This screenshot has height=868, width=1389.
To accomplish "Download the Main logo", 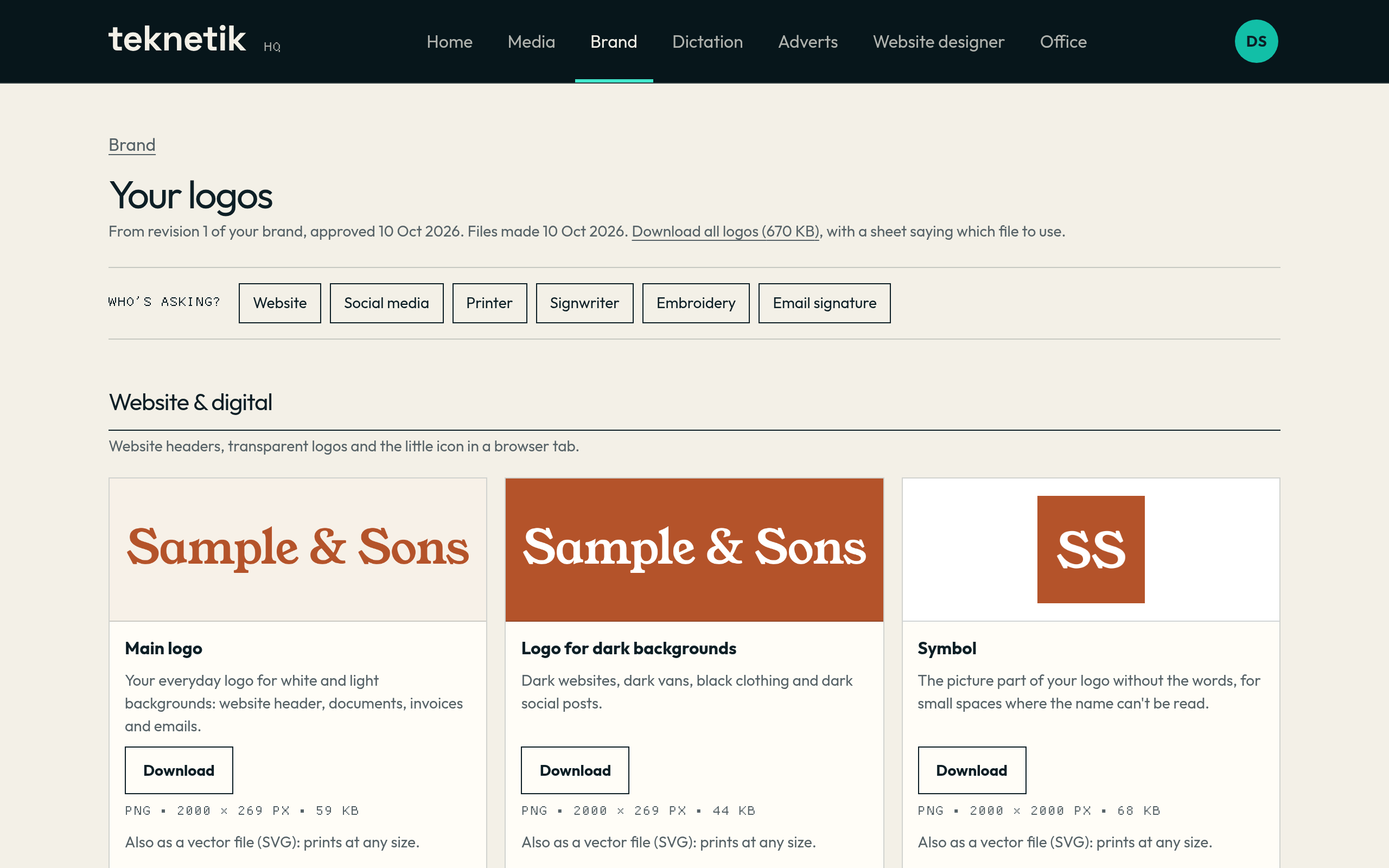I will [179, 770].
